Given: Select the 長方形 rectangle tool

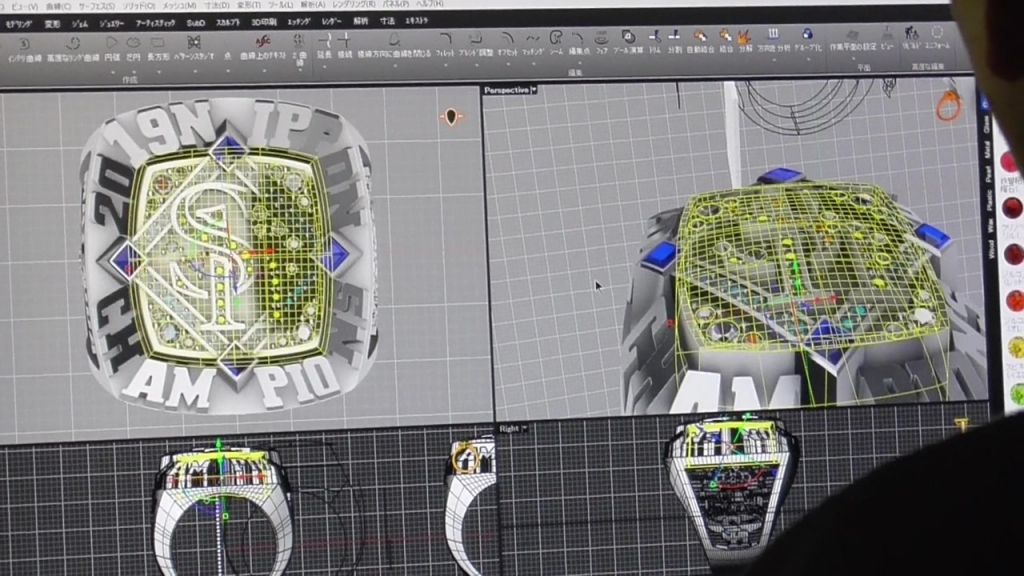Looking at the screenshot, I should click(x=158, y=49).
